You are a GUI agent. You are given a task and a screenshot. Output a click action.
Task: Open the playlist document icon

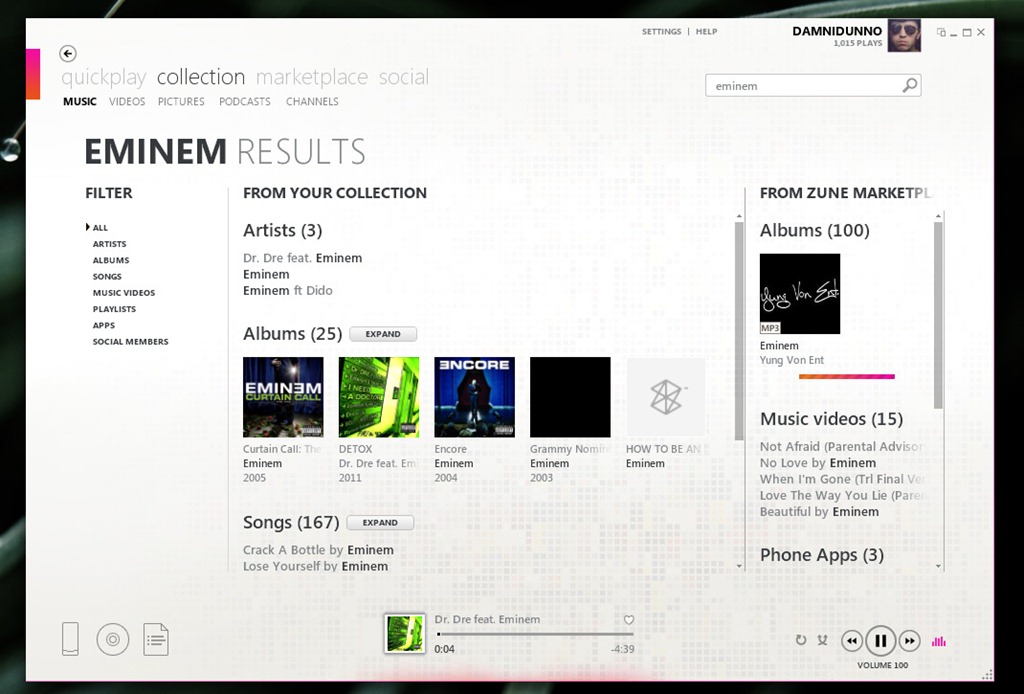[156, 639]
